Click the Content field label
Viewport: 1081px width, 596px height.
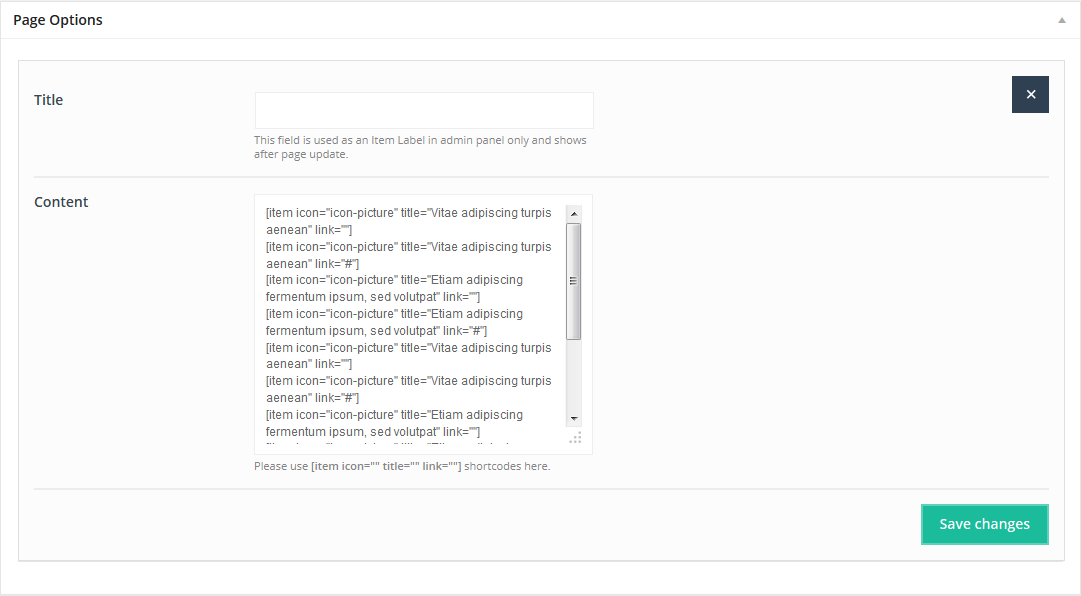tap(61, 202)
